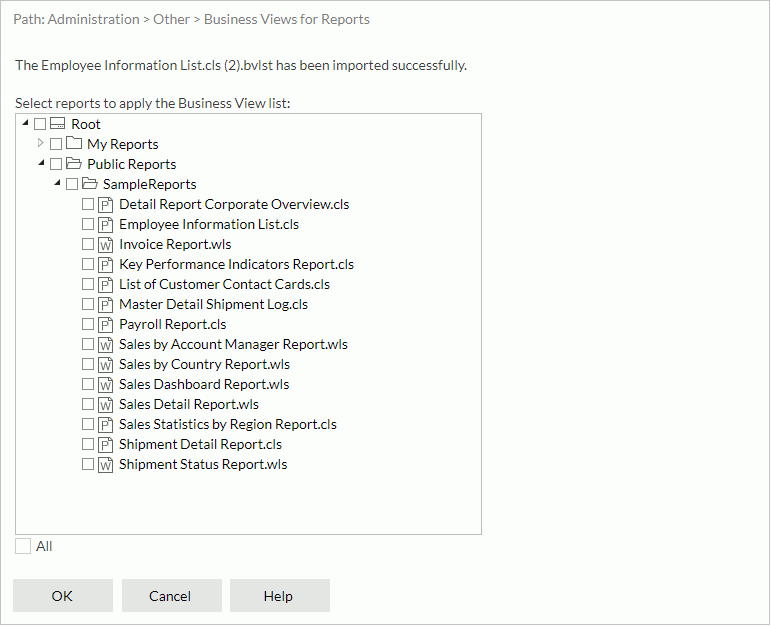Click the SampleReports folder icon
771x626 pixels.
tap(89, 184)
